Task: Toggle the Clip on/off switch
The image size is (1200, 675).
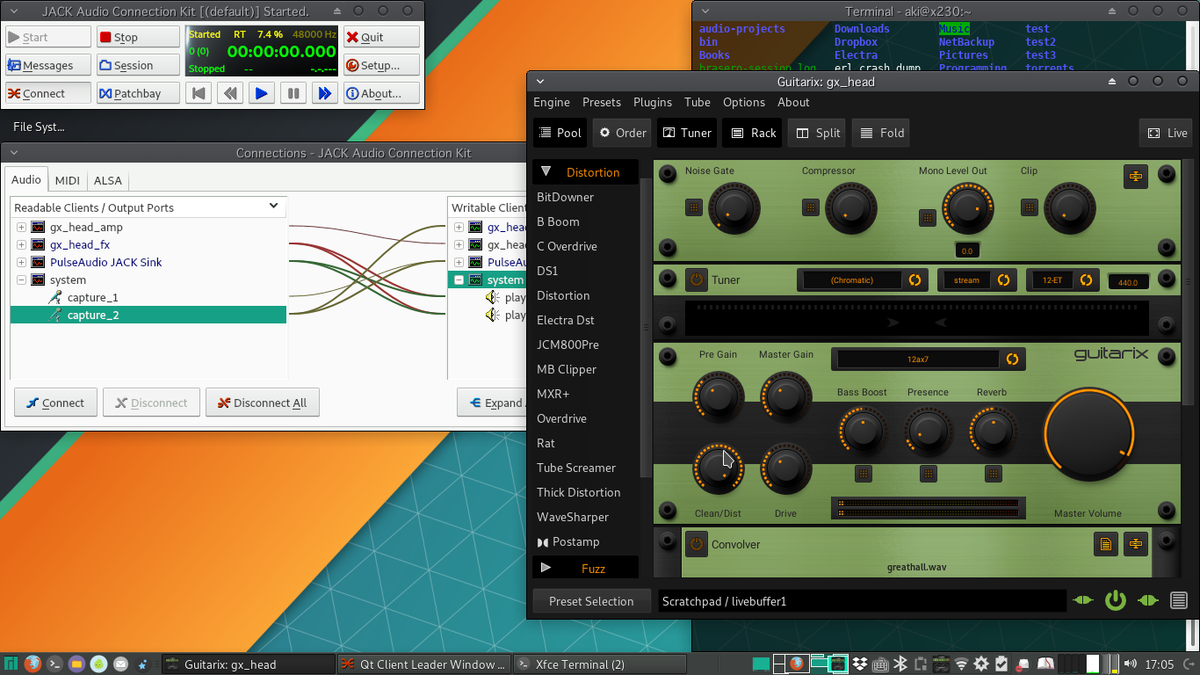Action: click(1029, 208)
